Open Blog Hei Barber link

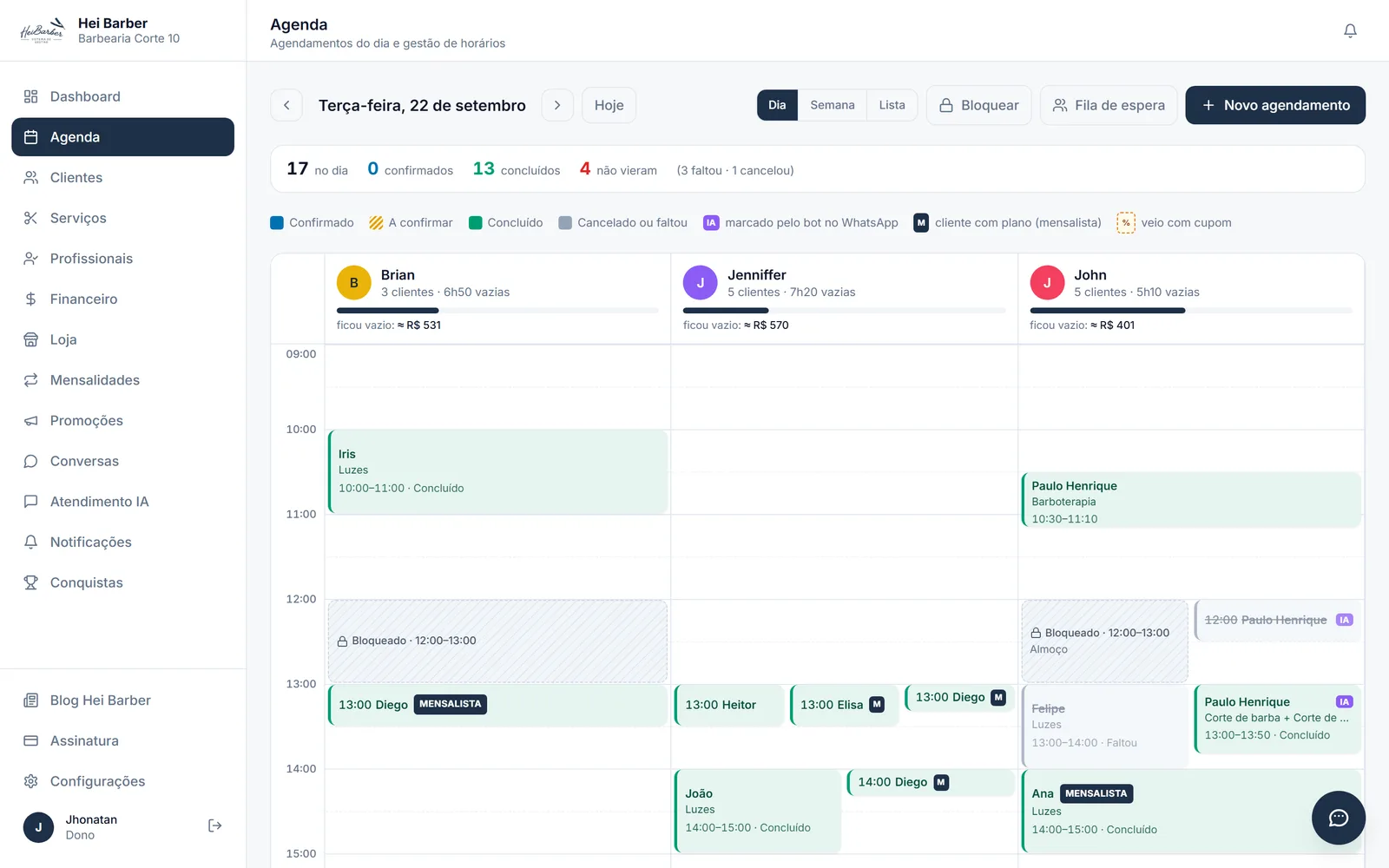(x=122, y=700)
